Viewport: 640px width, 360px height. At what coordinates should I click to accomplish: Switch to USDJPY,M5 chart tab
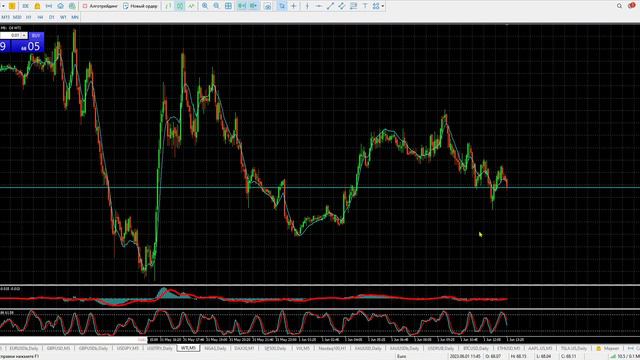click(127, 348)
